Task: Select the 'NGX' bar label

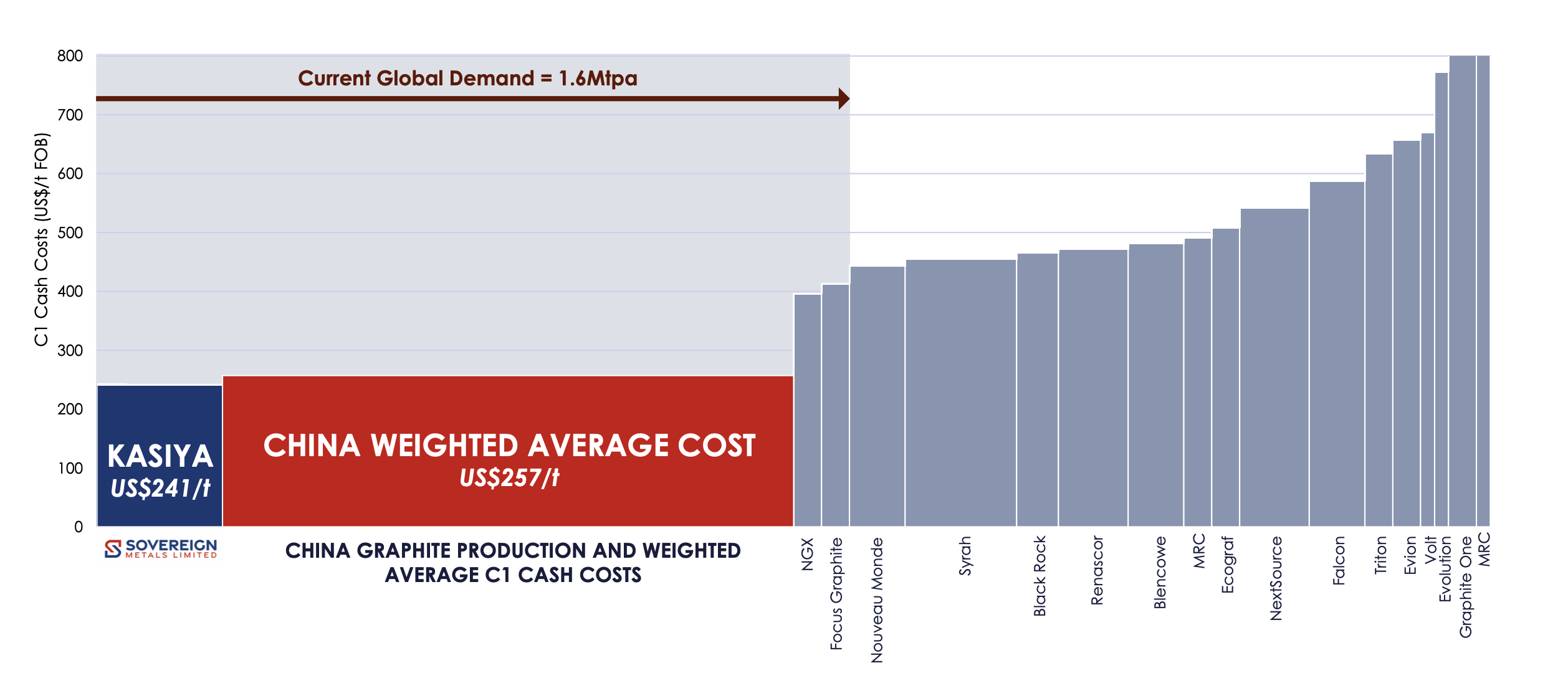Action: (808, 554)
